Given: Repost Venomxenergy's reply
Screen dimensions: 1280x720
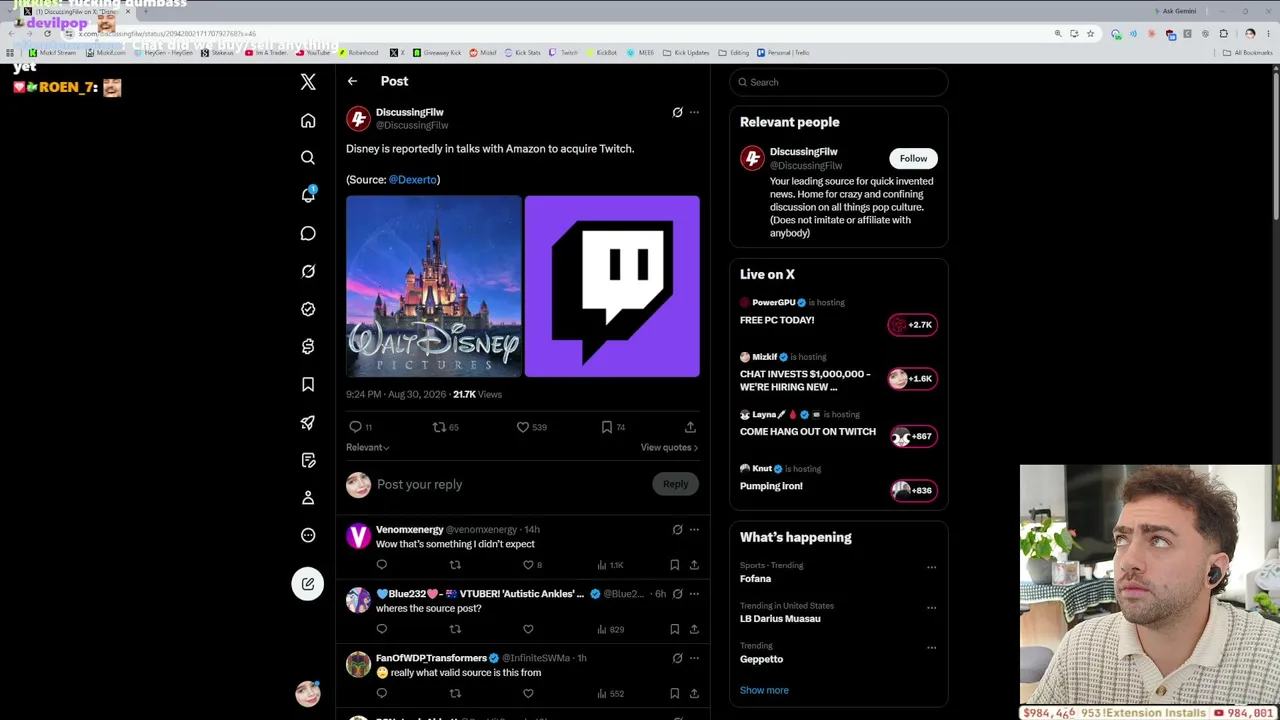Looking at the screenshot, I should [x=455, y=565].
